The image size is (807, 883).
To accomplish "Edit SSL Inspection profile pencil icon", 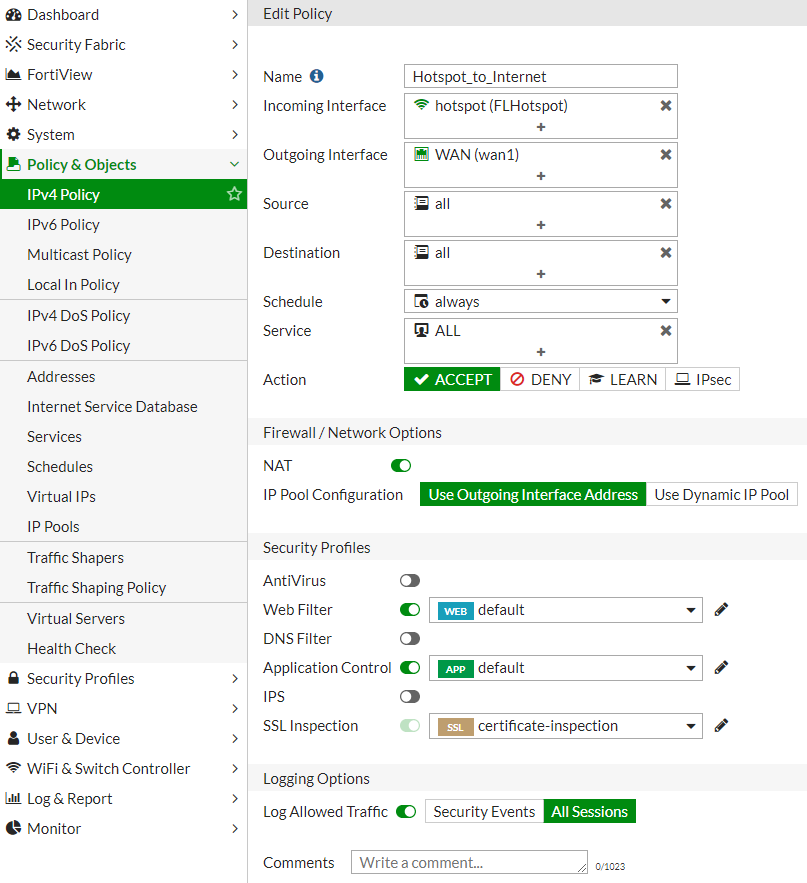I will pos(721,726).
